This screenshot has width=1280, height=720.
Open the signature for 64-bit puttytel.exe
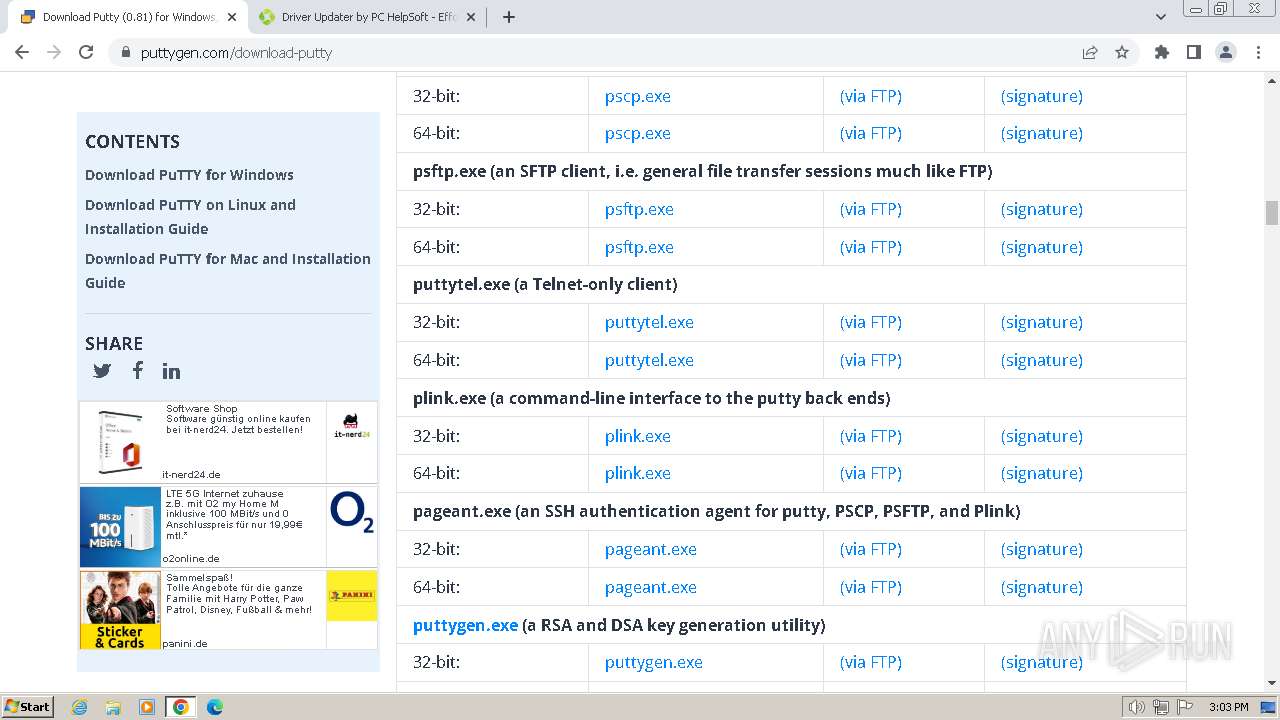point(1042,360)
